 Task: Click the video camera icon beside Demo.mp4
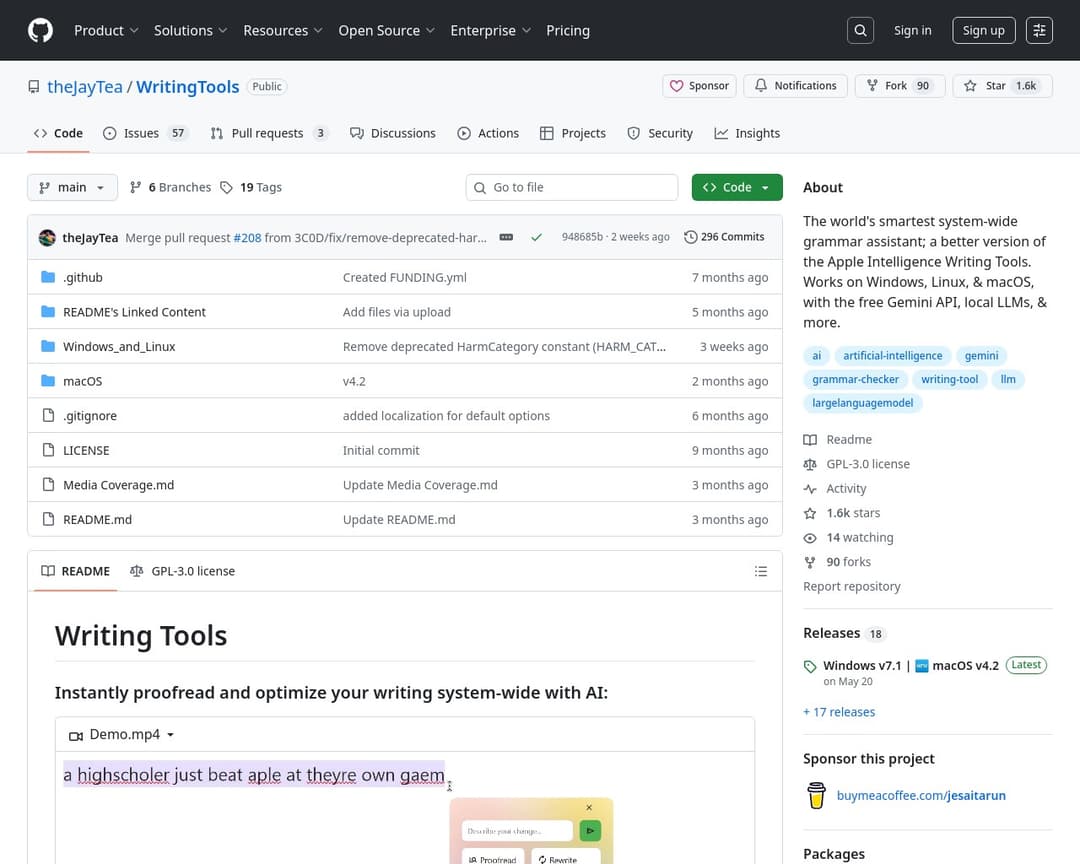76,734
